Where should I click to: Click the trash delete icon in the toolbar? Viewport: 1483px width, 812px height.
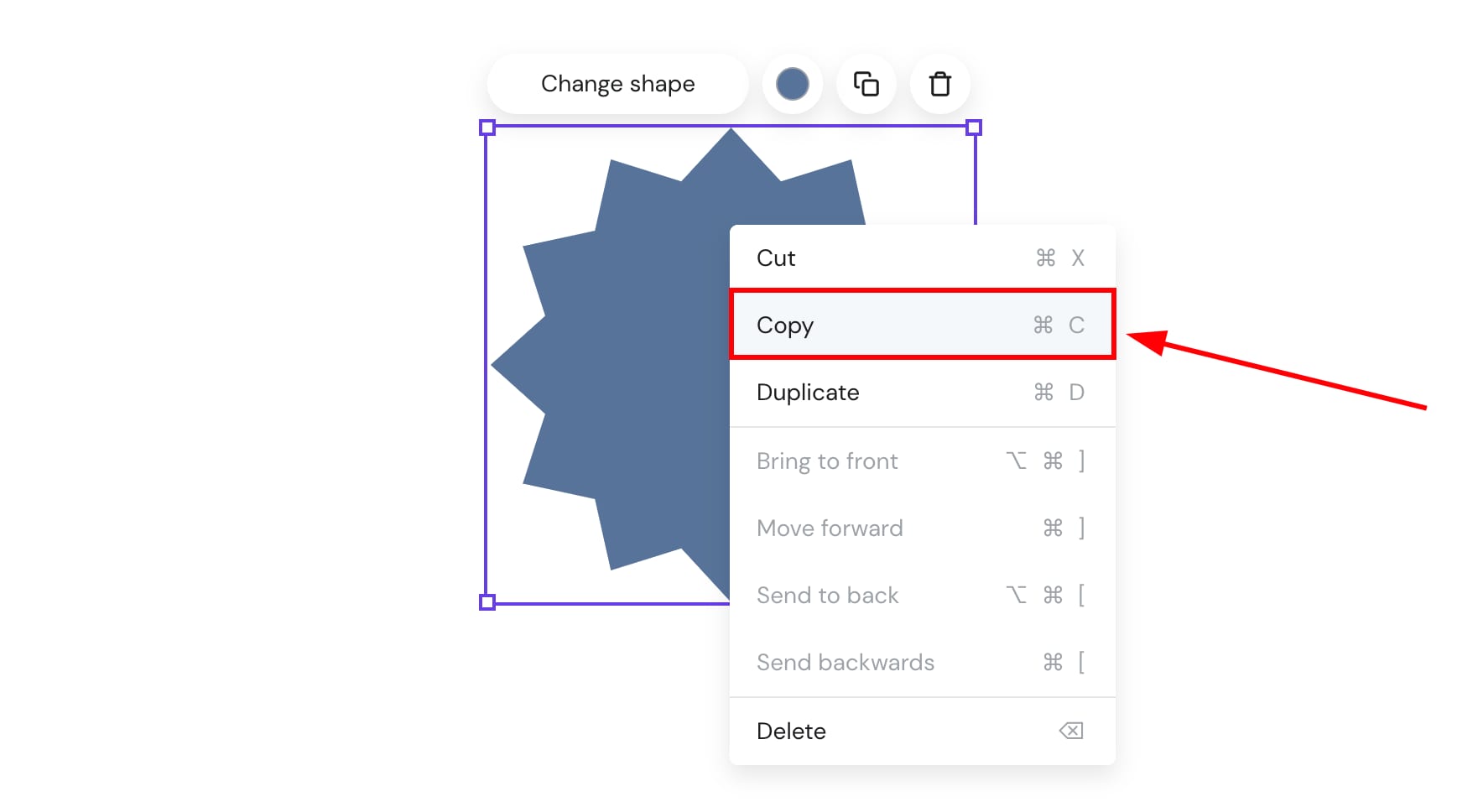pos(939,84)
